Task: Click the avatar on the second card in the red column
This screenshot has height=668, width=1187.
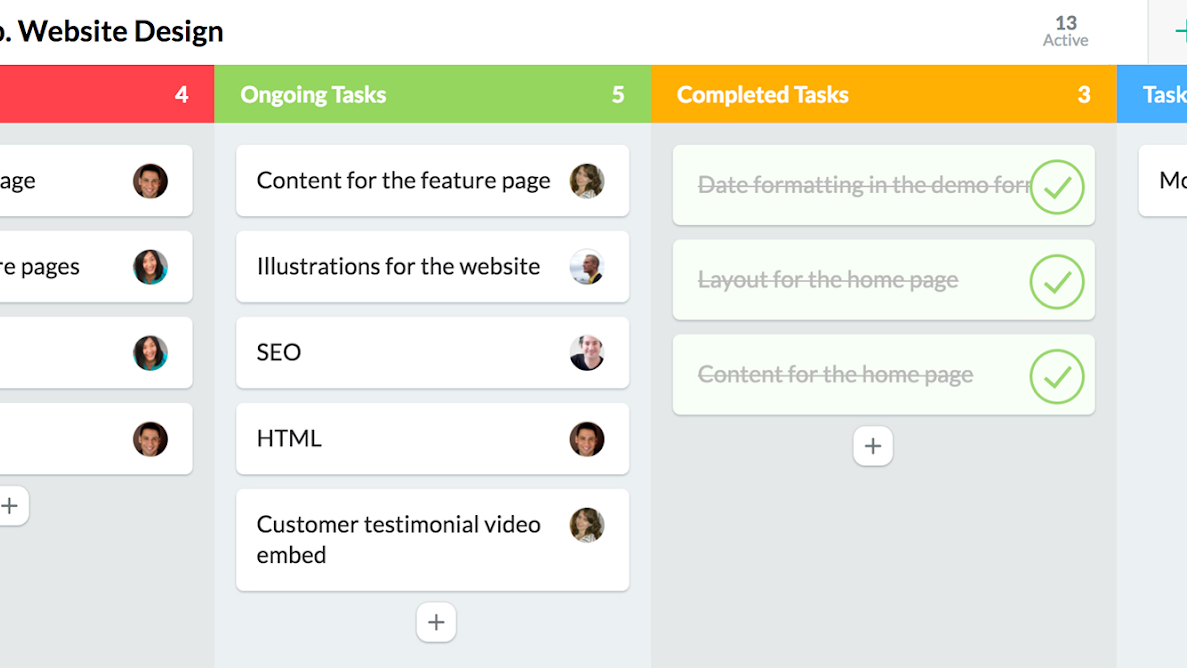Action: click(x=150, y=267)
